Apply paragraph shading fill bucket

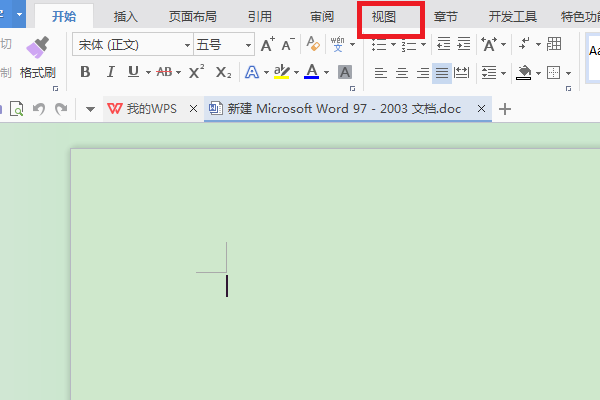pyautogui.click(x=524, y=72)
